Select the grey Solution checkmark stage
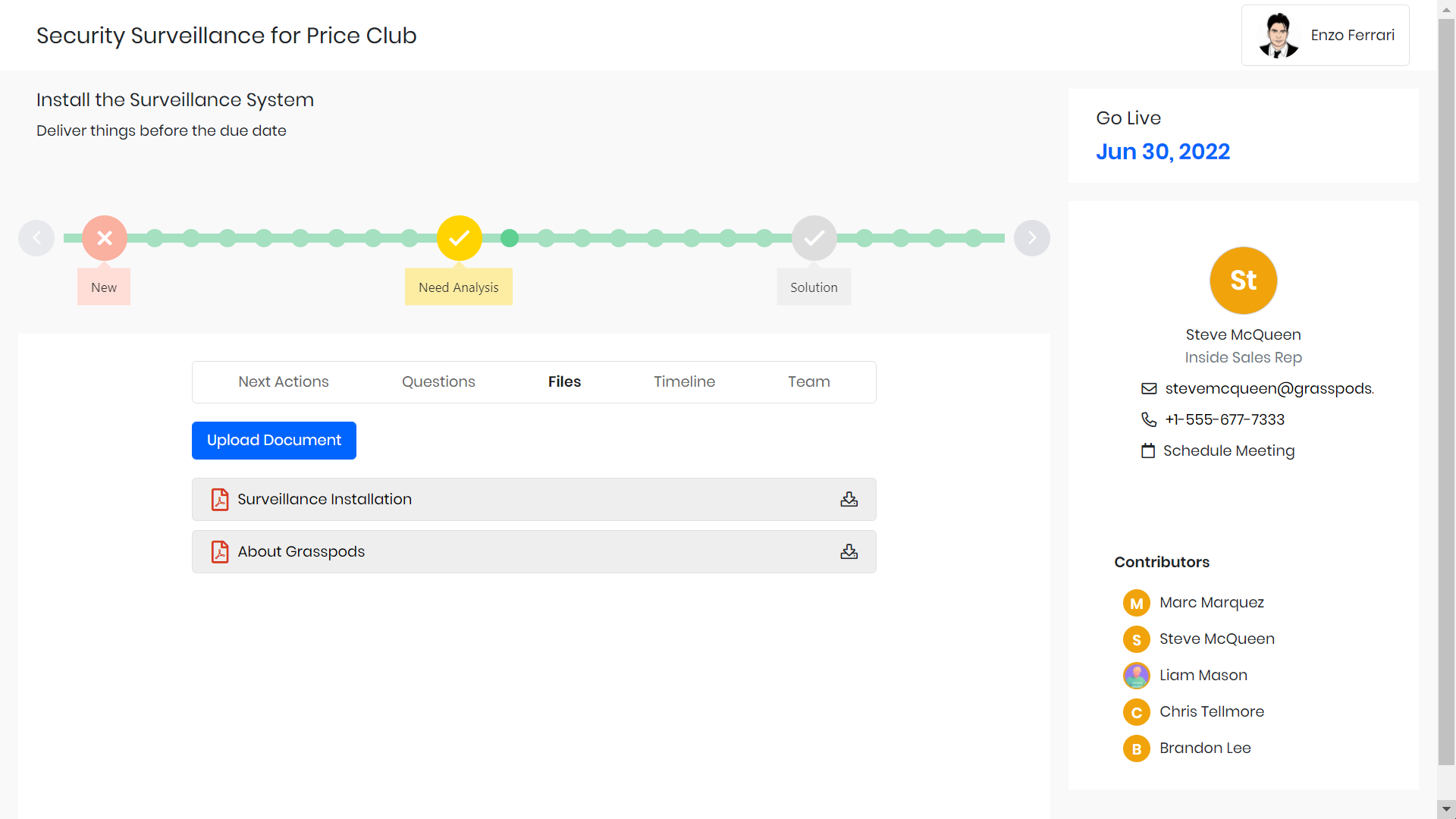The height and width of the screenshot is (819, 1456). tap(814, 238)
